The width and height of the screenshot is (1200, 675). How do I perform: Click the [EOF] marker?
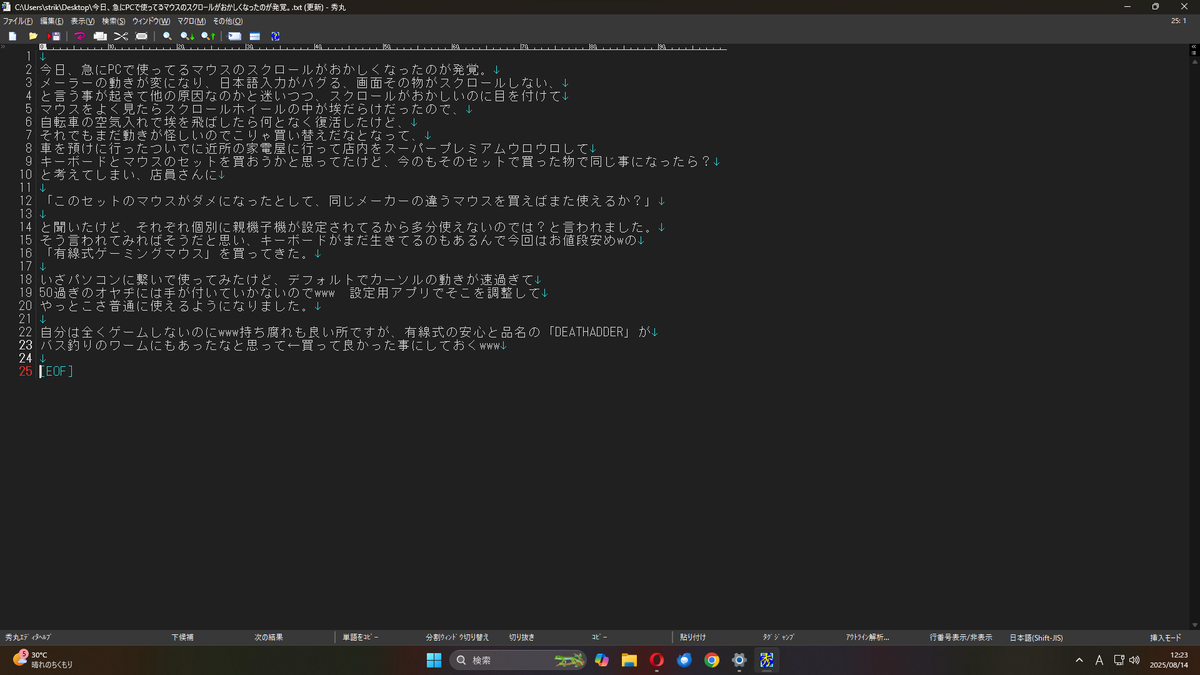coord(56,371)
